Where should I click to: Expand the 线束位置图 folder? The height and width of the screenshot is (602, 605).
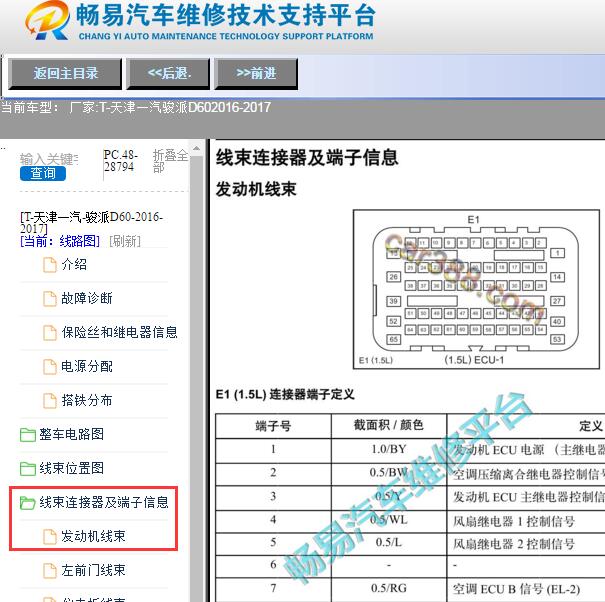click(71, 468)
